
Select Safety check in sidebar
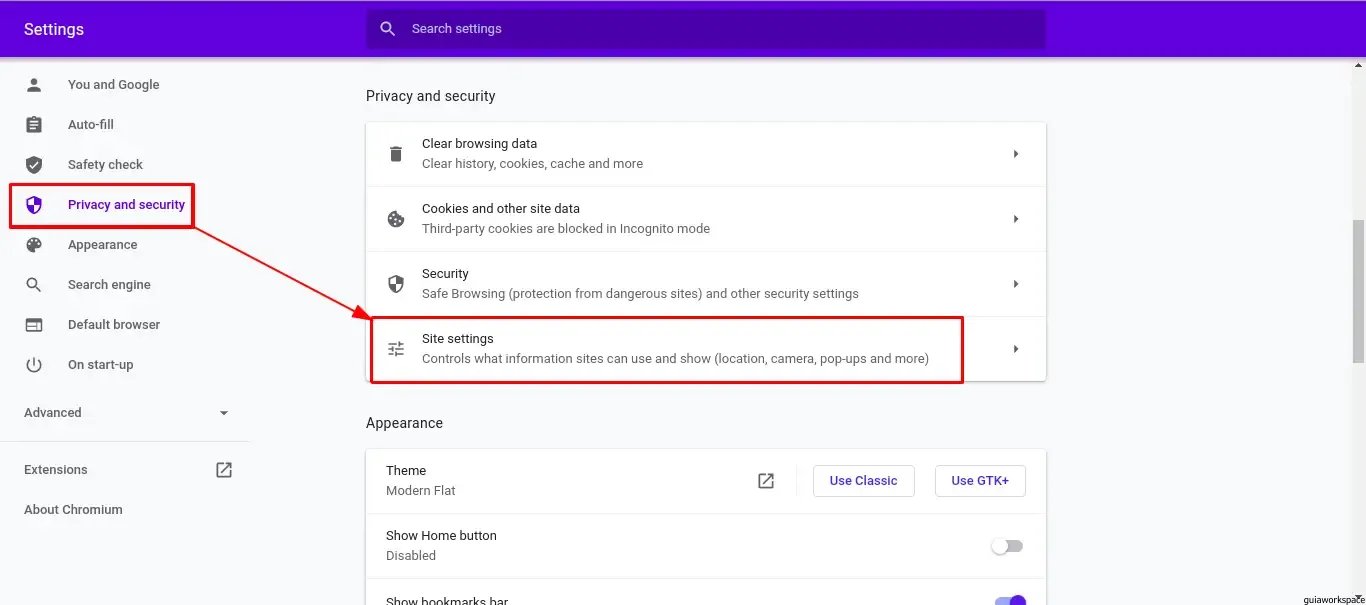point(105,165)
